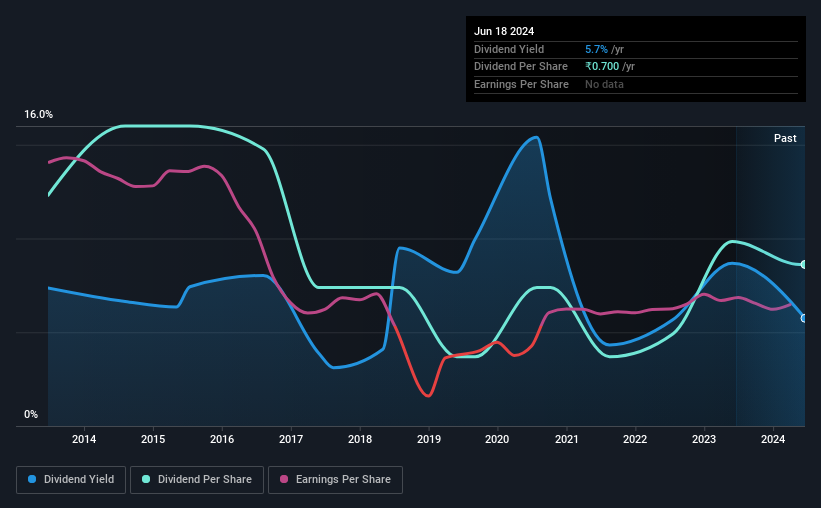Toggle the Dividend Per Share legend button

pyautogui.click(x=197, y=480)
